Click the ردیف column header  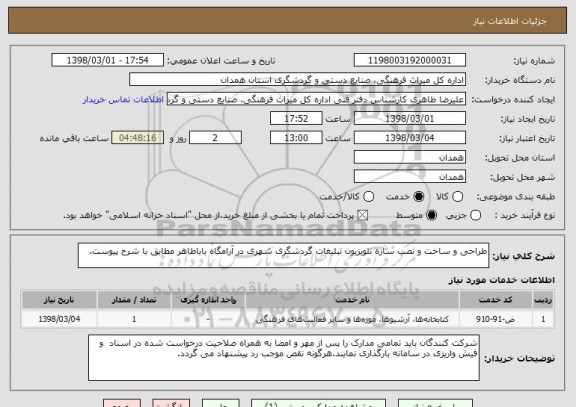[x=543, y=300]
